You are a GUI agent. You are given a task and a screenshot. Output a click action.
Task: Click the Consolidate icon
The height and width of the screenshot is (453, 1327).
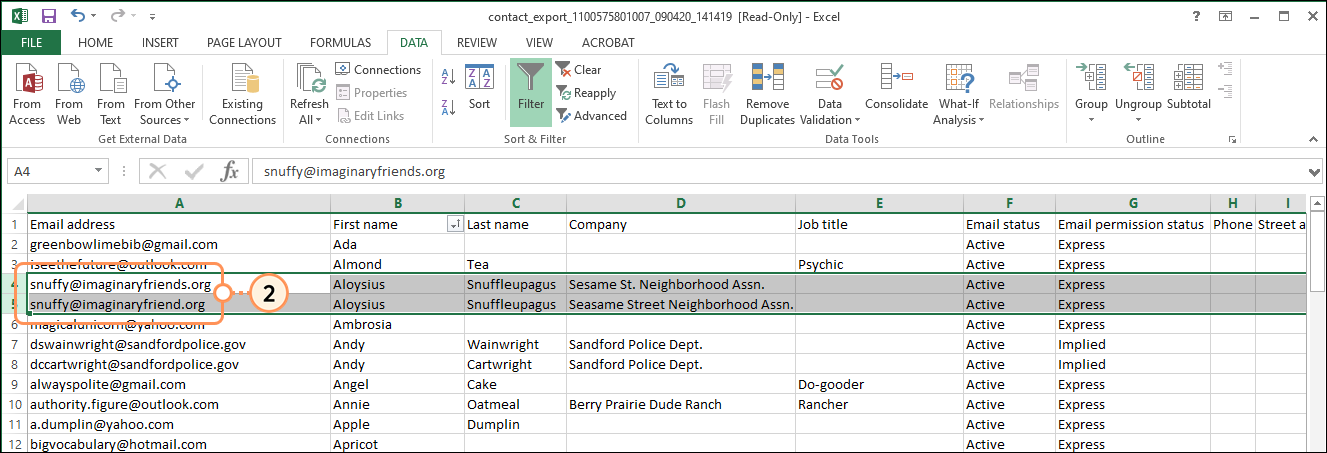tap(896, 88)
